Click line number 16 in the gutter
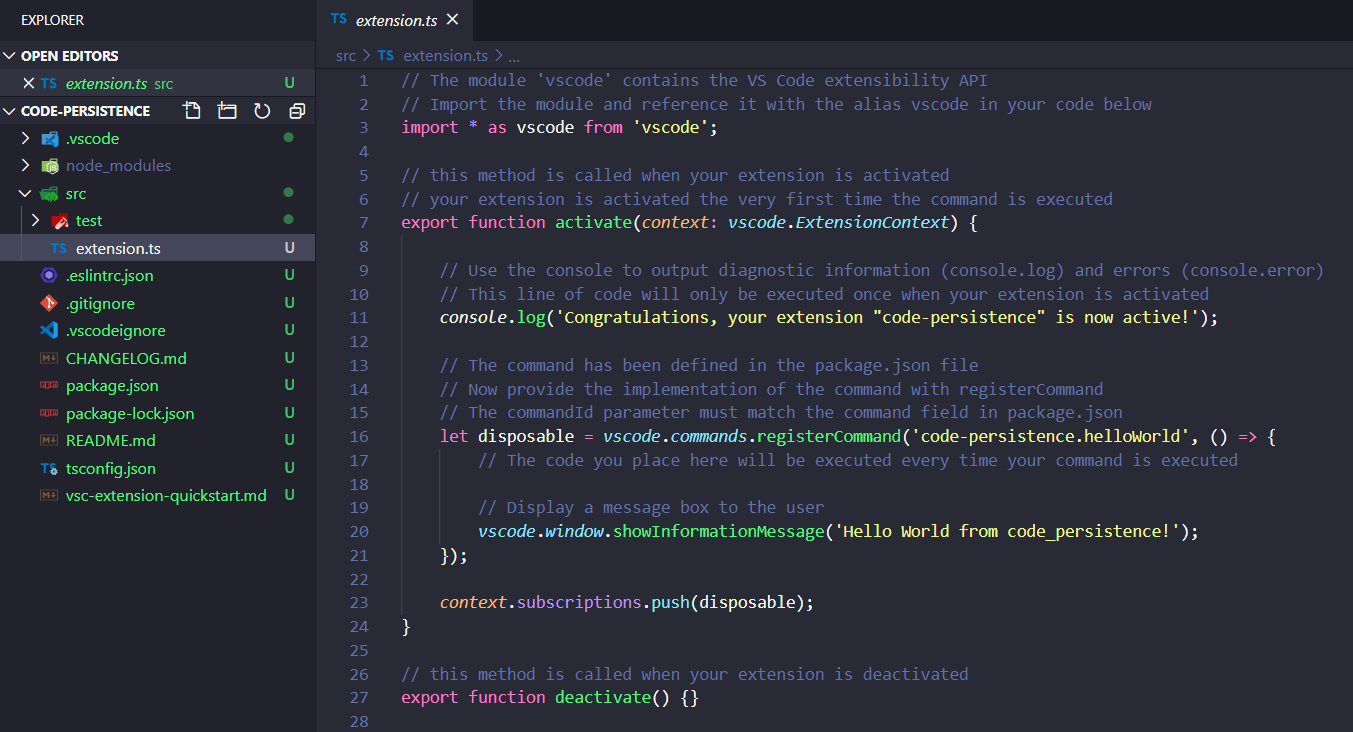 coord(359,436)
